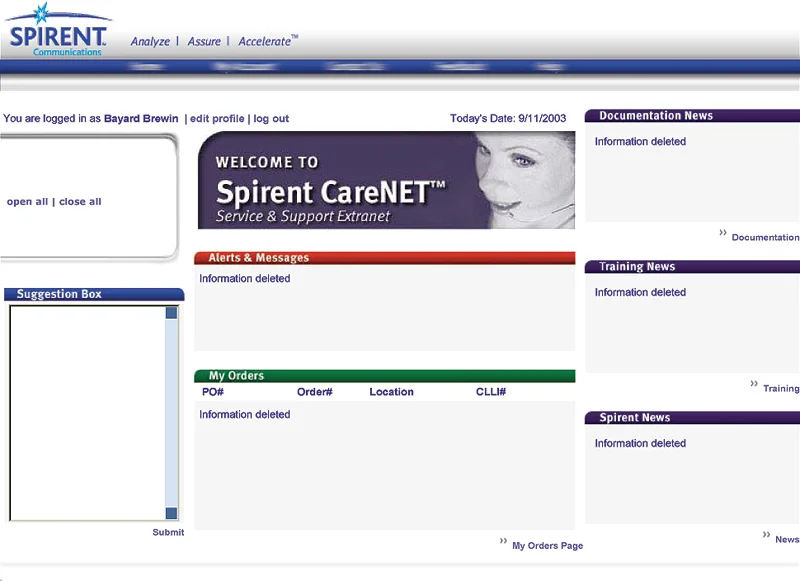Viewport: 800px width, 581px height.
Task: Click the Location column header
Action: [391, 392]
